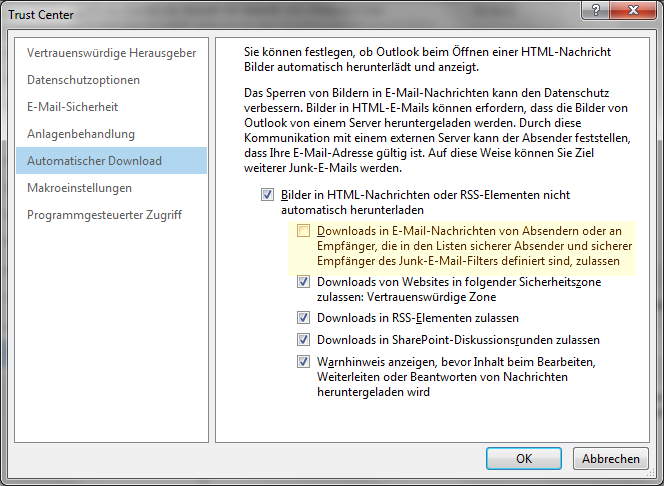Disable Downloads in RSS-Elementen zulassen
Viewport: 664px width, 486px height.
303,318
